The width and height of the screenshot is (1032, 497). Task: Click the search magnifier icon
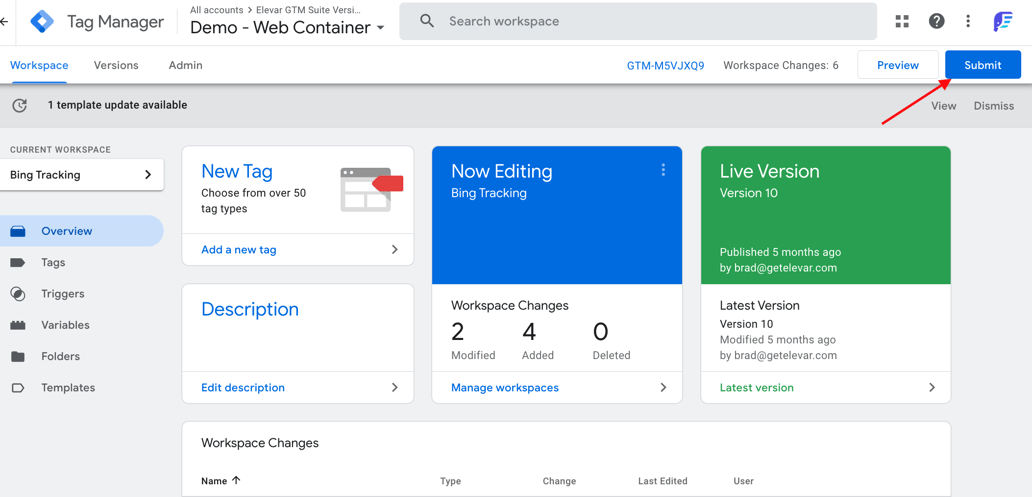pos(427,21)
